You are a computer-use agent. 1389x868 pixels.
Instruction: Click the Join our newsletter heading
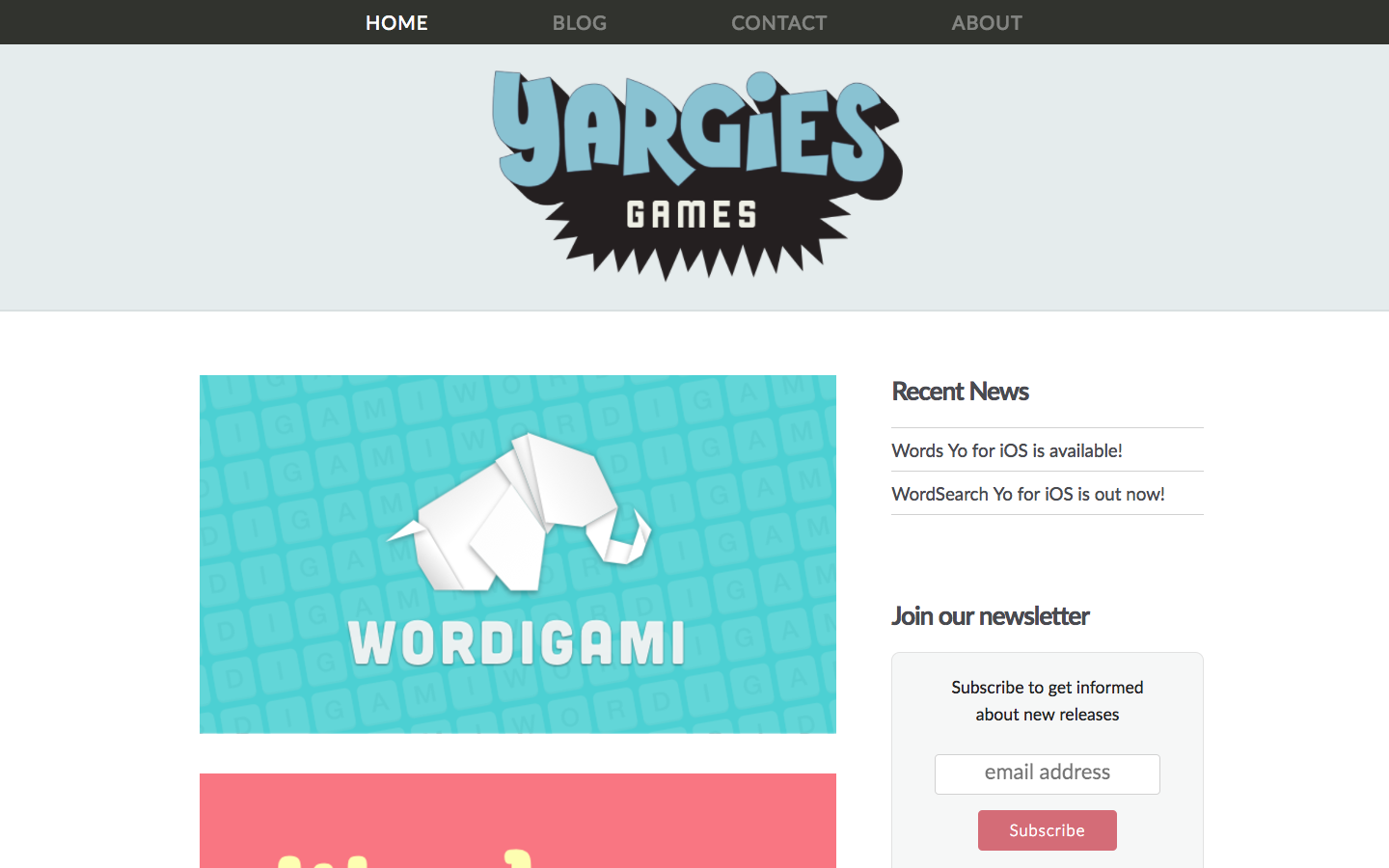pyautogui.click(x=991, y=616)
